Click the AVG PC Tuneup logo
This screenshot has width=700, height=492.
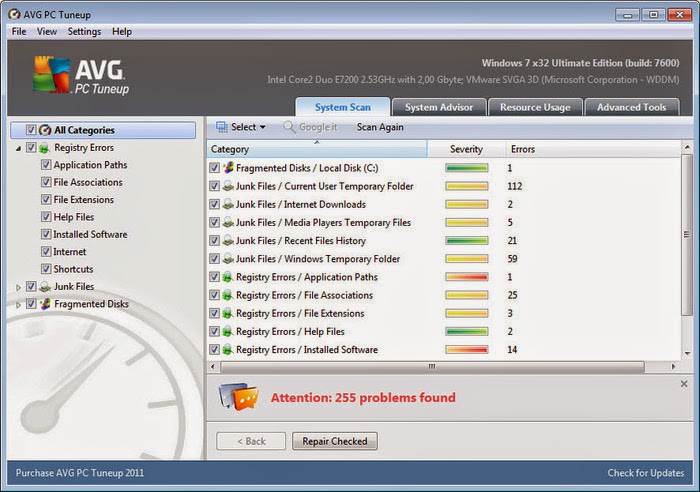pyautogui.click(x=81, y=75)
